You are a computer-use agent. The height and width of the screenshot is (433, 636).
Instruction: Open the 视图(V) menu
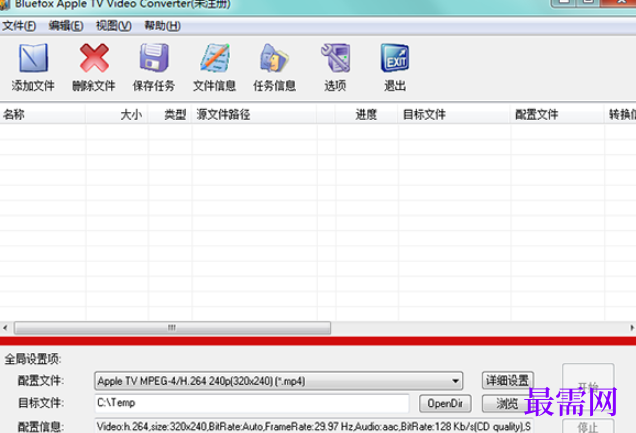point(114,26)
